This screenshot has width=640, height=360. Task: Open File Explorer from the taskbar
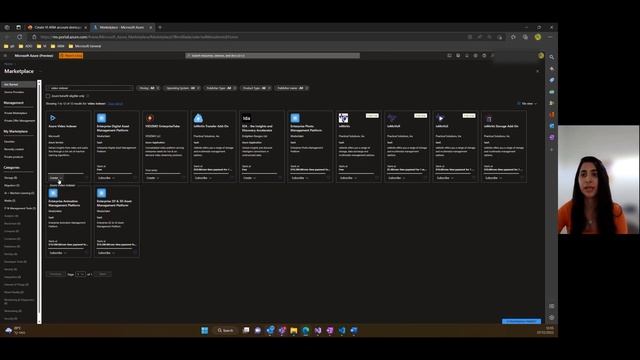[x=293, y=330]
